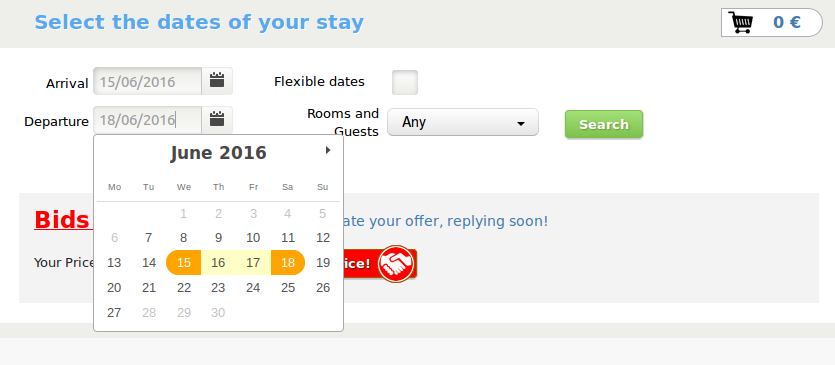Click into the Arrival date field
This screenshot has height=365, width=835.
(148, 81)
